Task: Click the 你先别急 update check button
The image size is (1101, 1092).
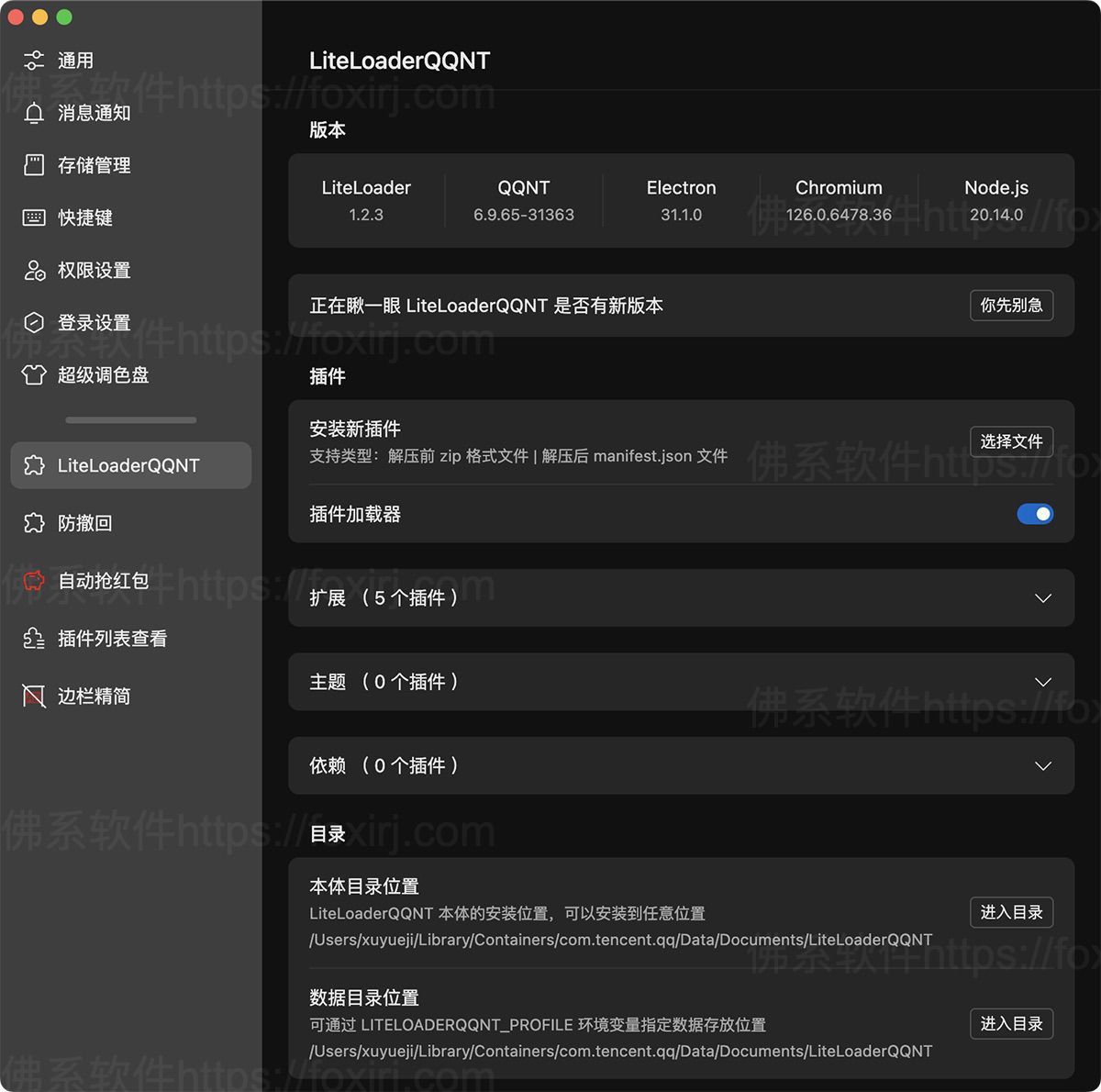Action: (x=1011, y=306)
